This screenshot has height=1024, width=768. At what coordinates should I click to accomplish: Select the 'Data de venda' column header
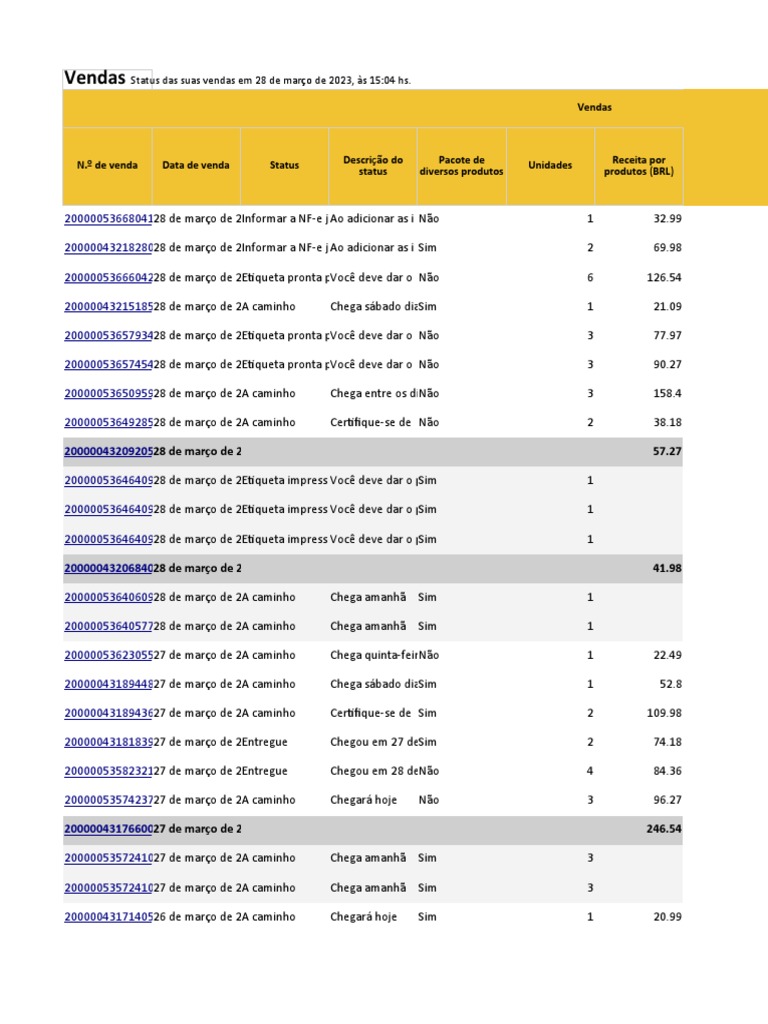[196, 166]
